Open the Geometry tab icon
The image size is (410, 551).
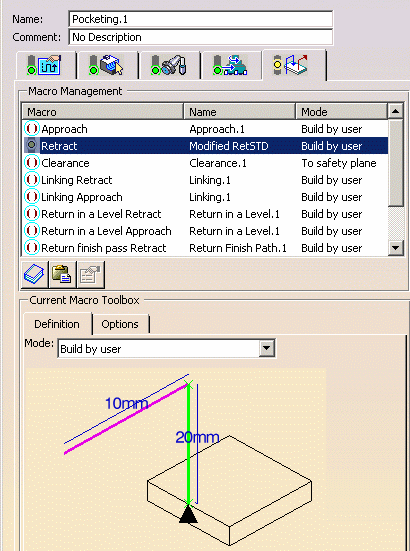coord(106,65)
